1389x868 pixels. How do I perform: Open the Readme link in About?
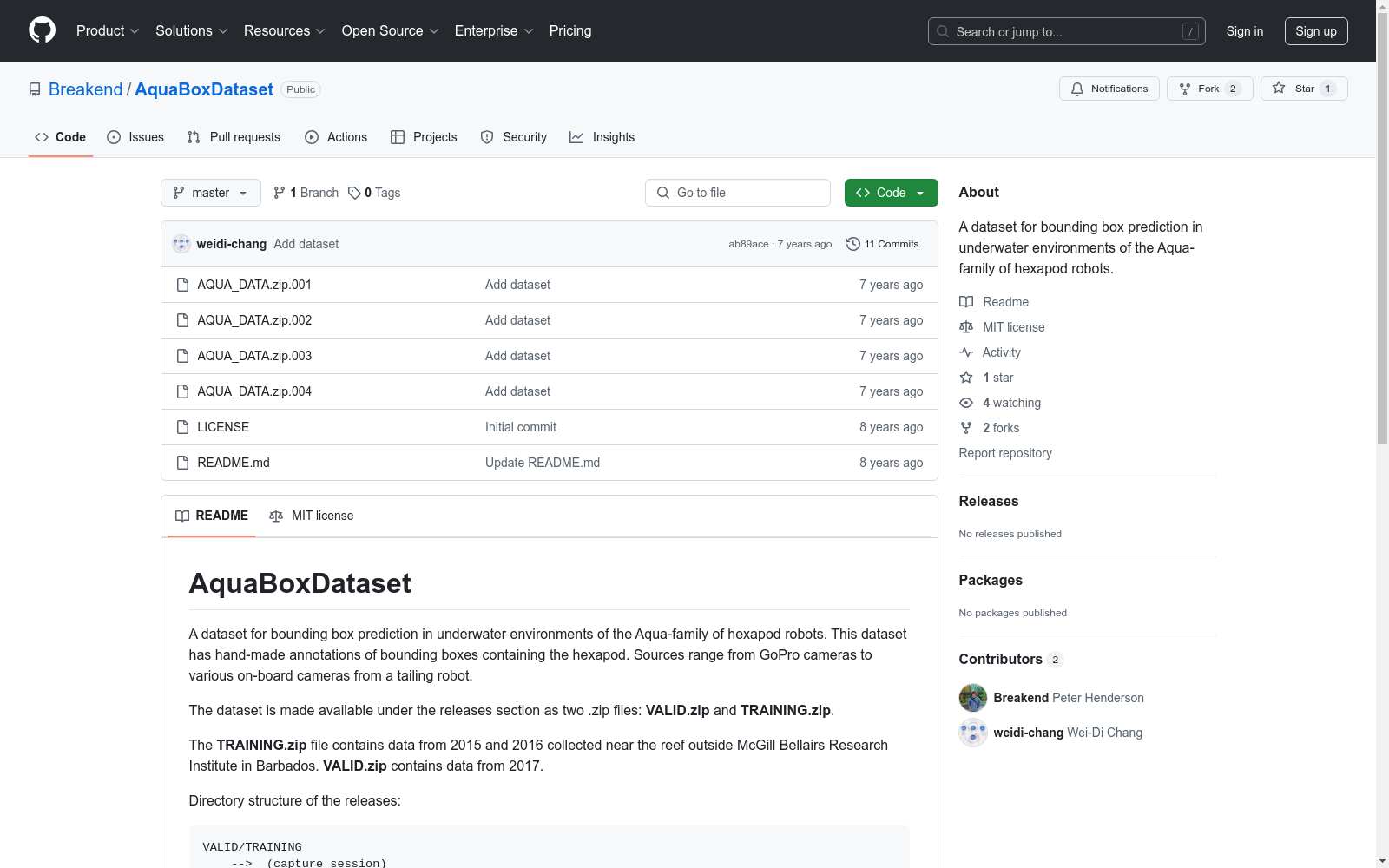pos(994,302)
